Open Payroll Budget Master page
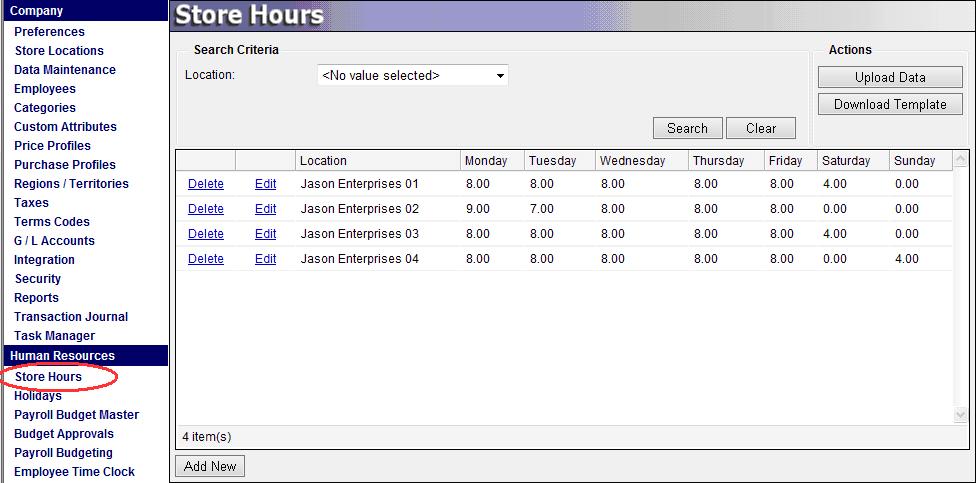976x483 pixels. (76, 415)
